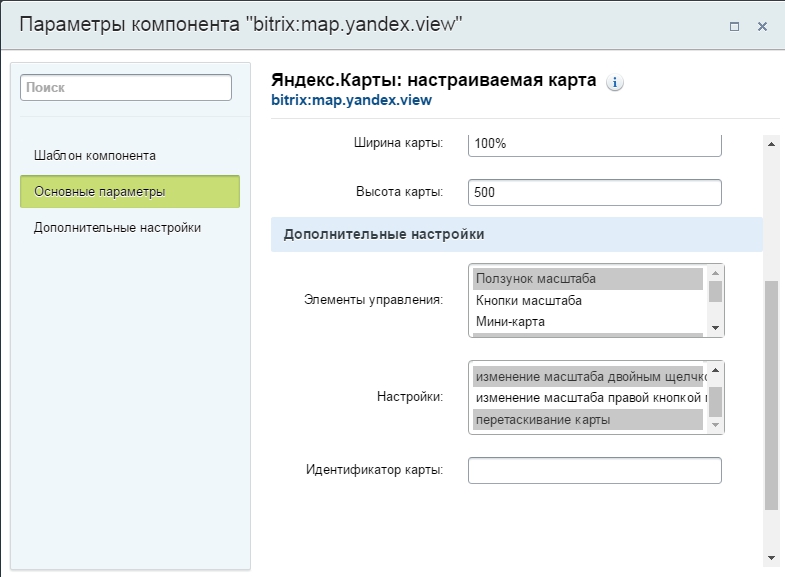Focus the Ширина карты field
785x577 pixels.
(594, 145)
